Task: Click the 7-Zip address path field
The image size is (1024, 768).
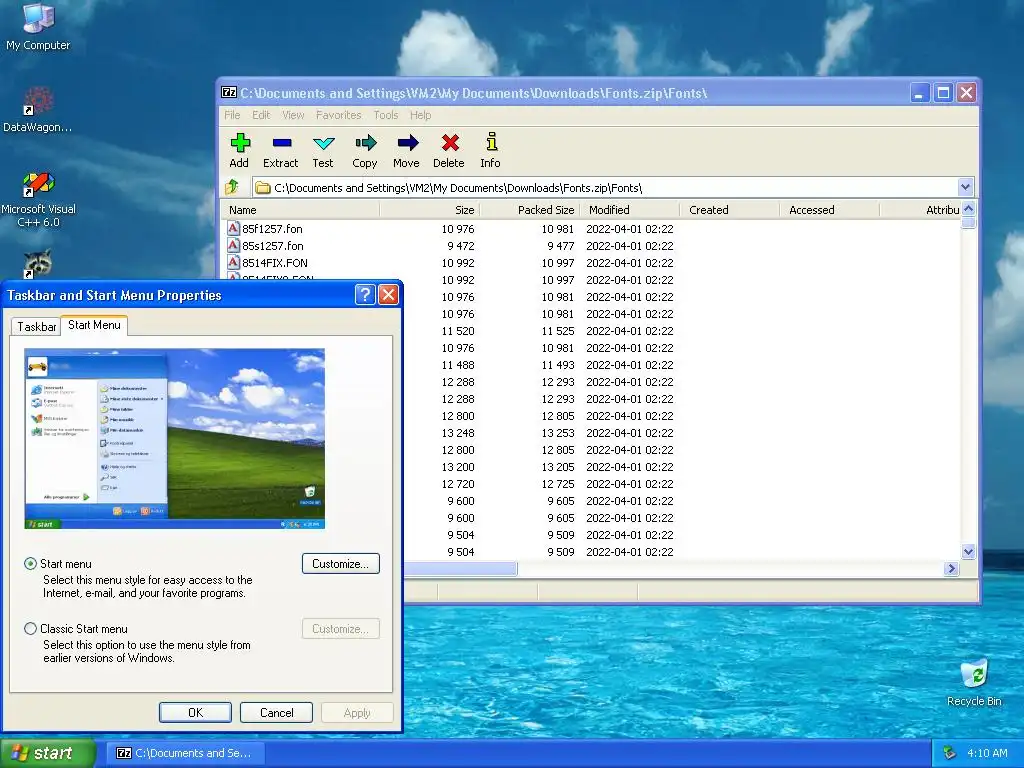Action: pyautogui.click(x=605, y=188)
